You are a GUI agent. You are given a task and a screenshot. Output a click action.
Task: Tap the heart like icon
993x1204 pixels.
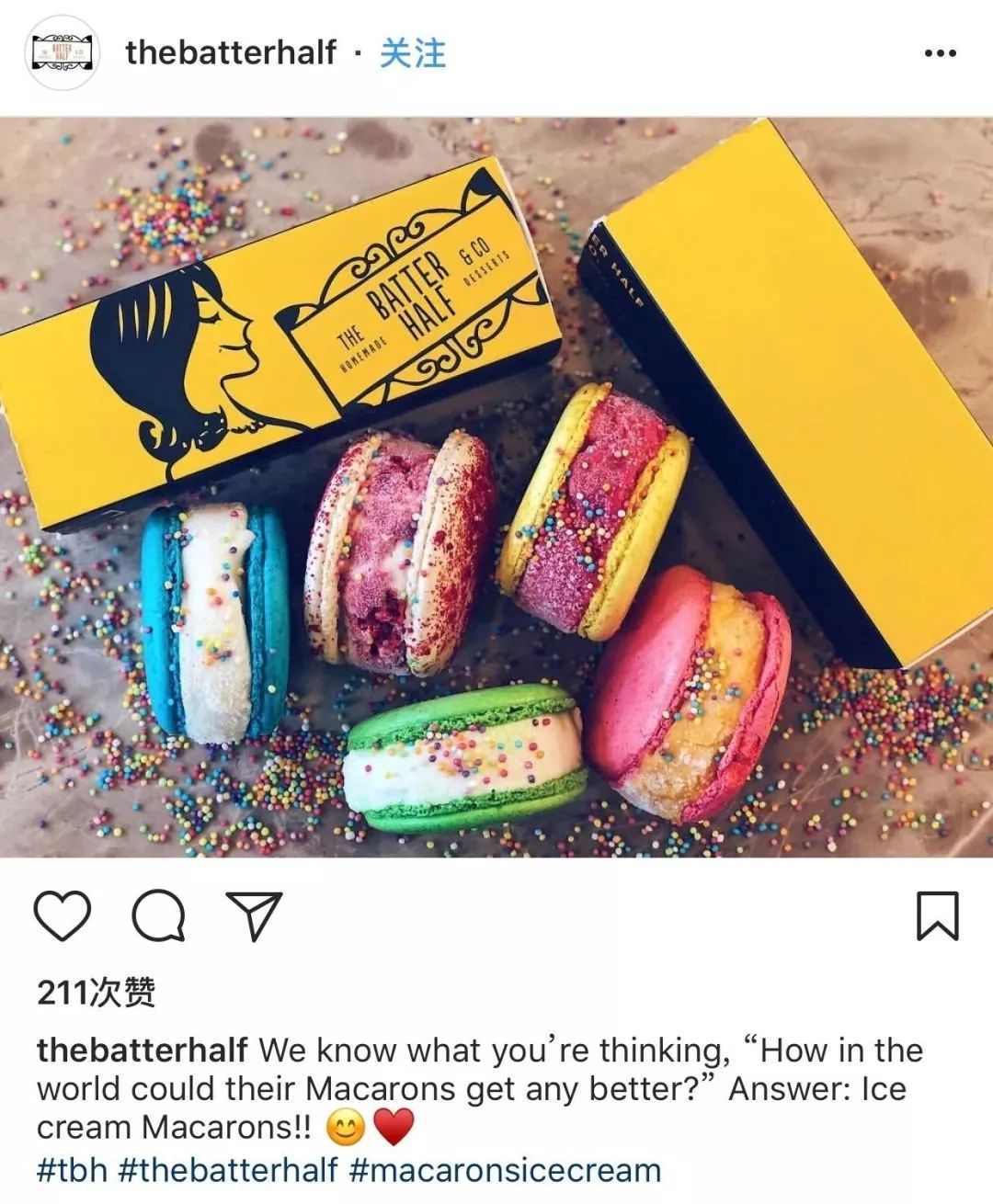click(x=63, y=915)
